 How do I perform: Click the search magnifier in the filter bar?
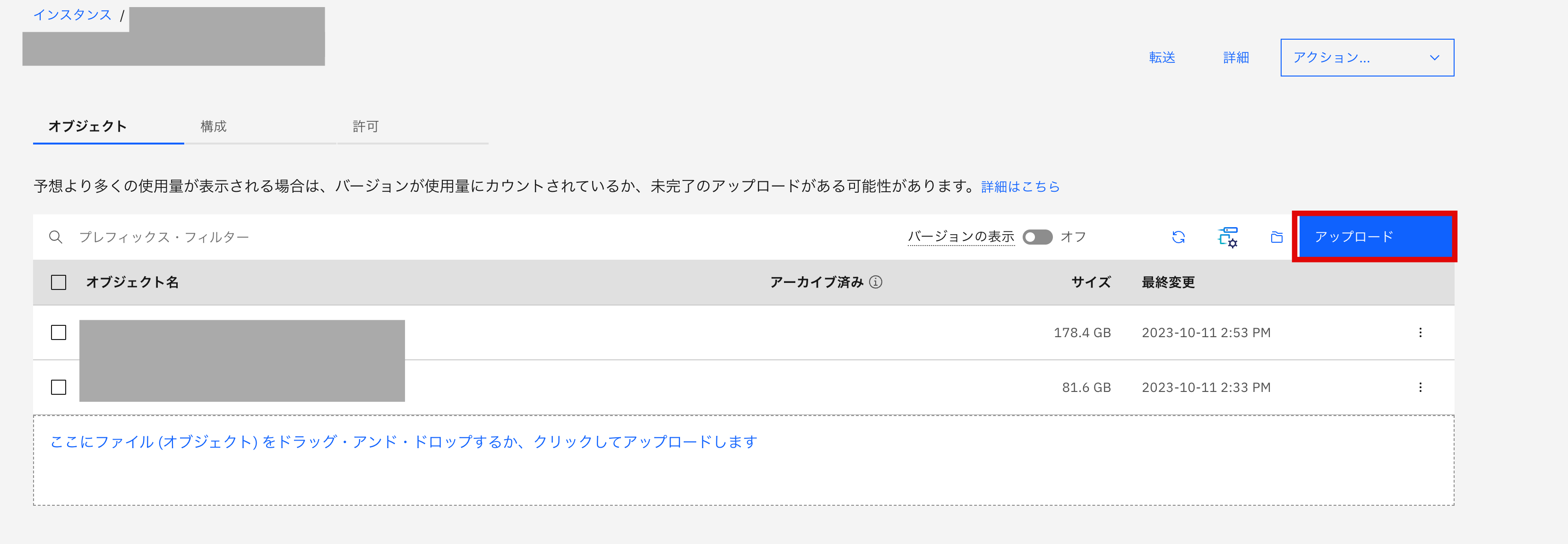(x=55, y=238)
